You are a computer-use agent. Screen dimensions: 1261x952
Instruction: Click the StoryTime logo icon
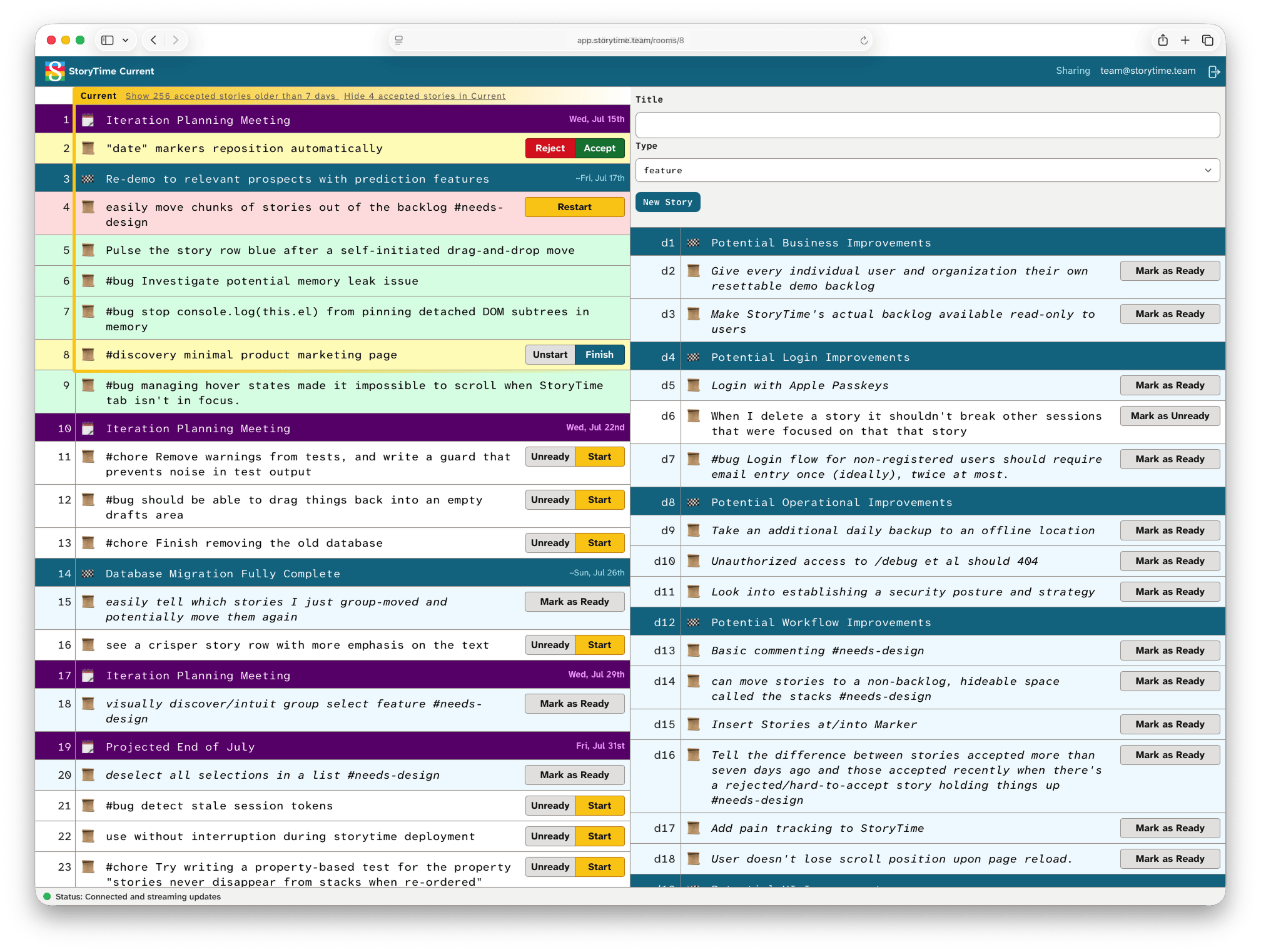coord(55,71)
